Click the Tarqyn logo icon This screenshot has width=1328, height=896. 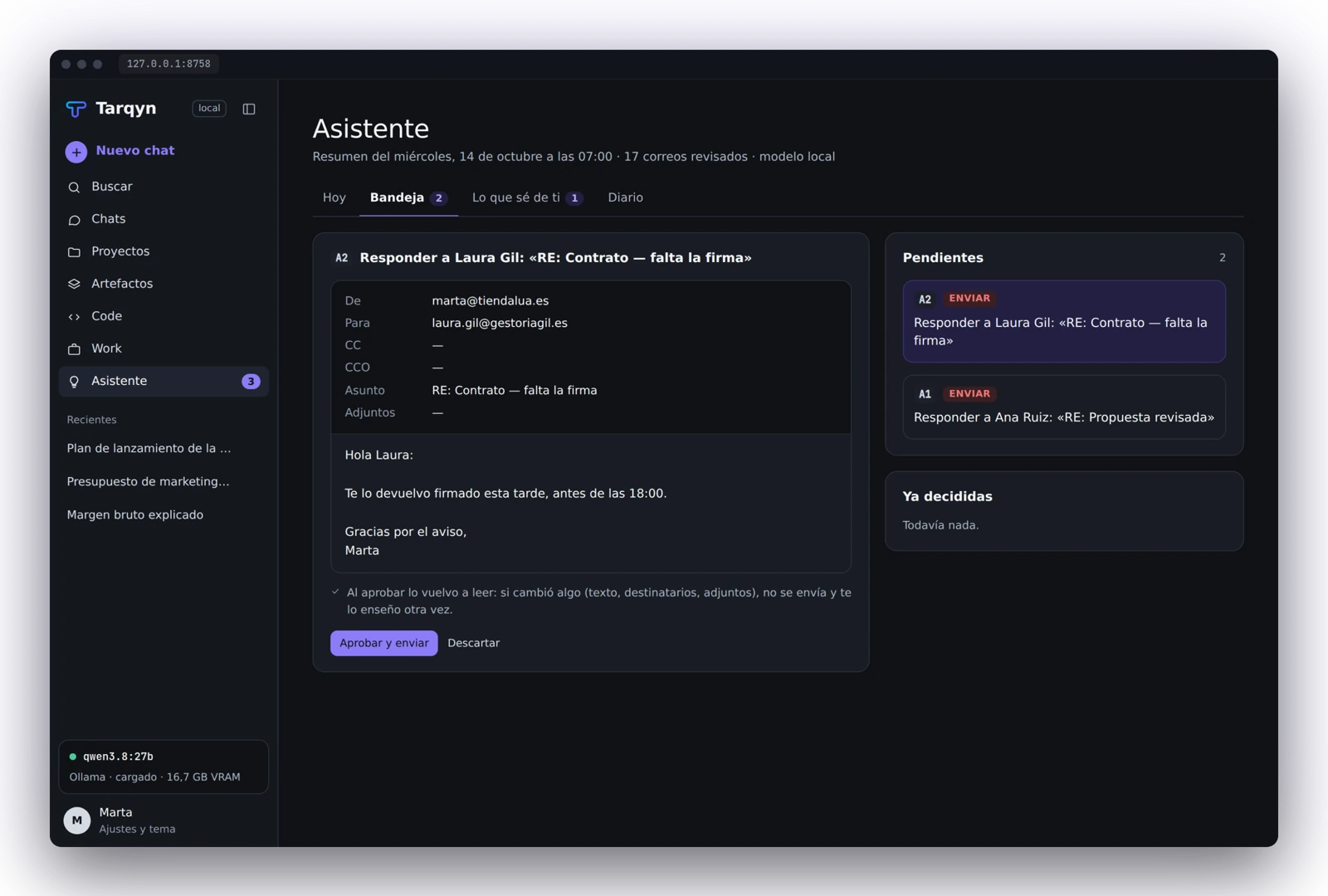coord(76,109)
